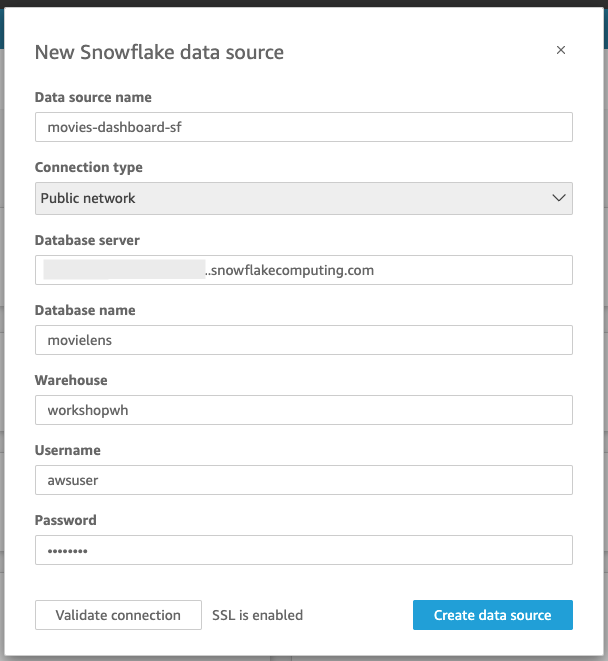Click the Database name field with movielens
The image size is (608, 661).
(x=304, y=340)
